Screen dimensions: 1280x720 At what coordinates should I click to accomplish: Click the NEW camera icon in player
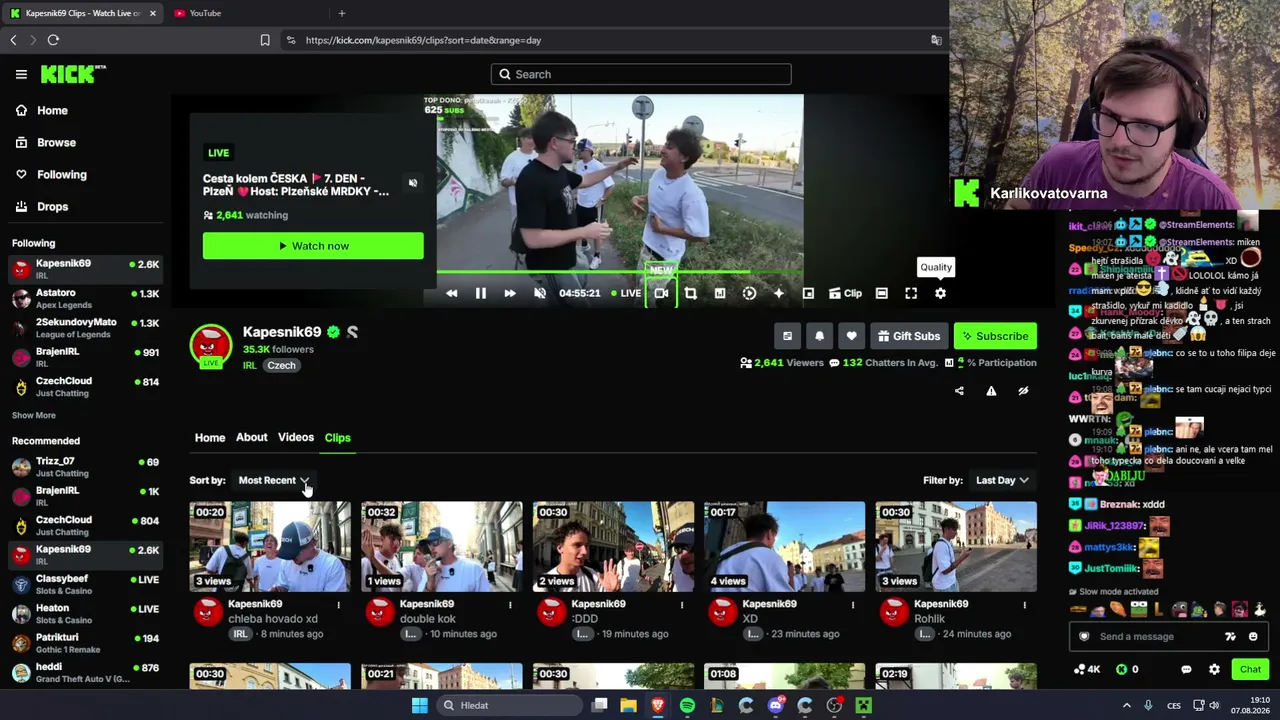661,293
